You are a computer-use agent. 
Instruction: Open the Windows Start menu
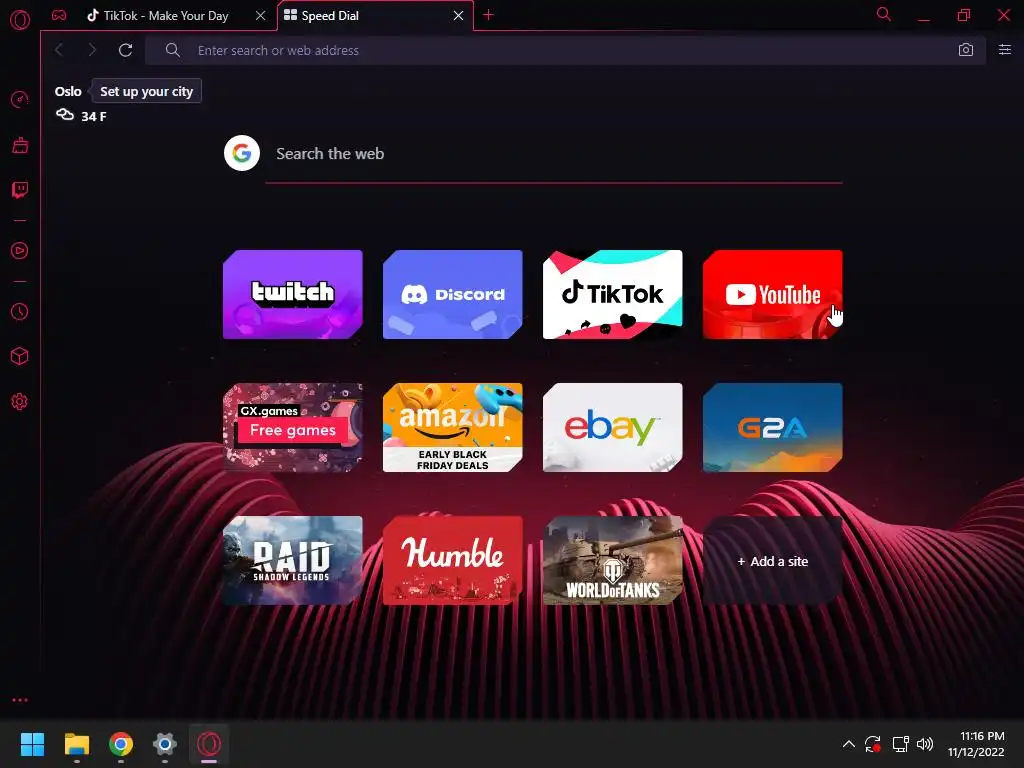pos(32,744)
